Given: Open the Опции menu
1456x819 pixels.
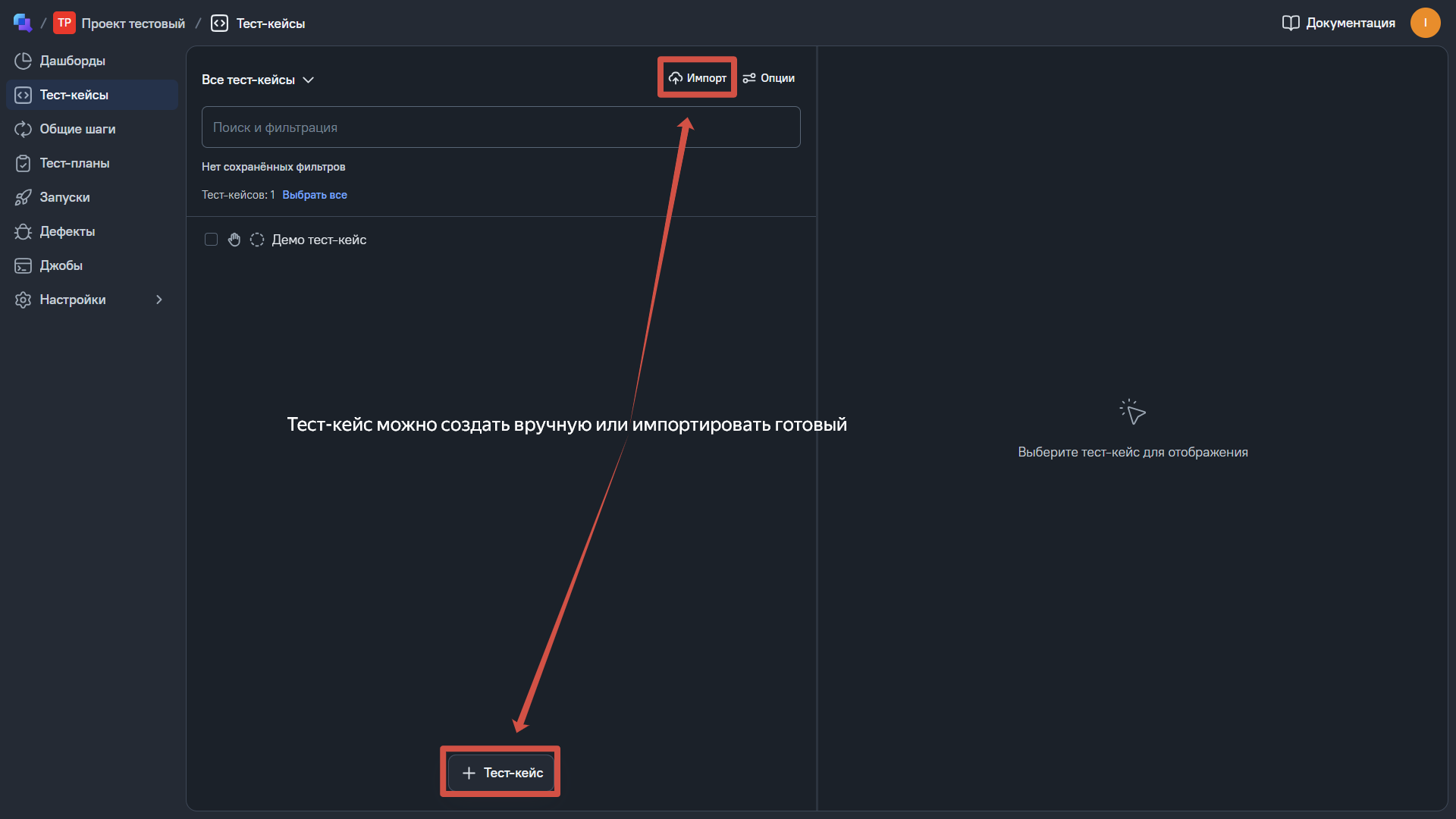Looking at the screenshot, I should coord(769,78).
